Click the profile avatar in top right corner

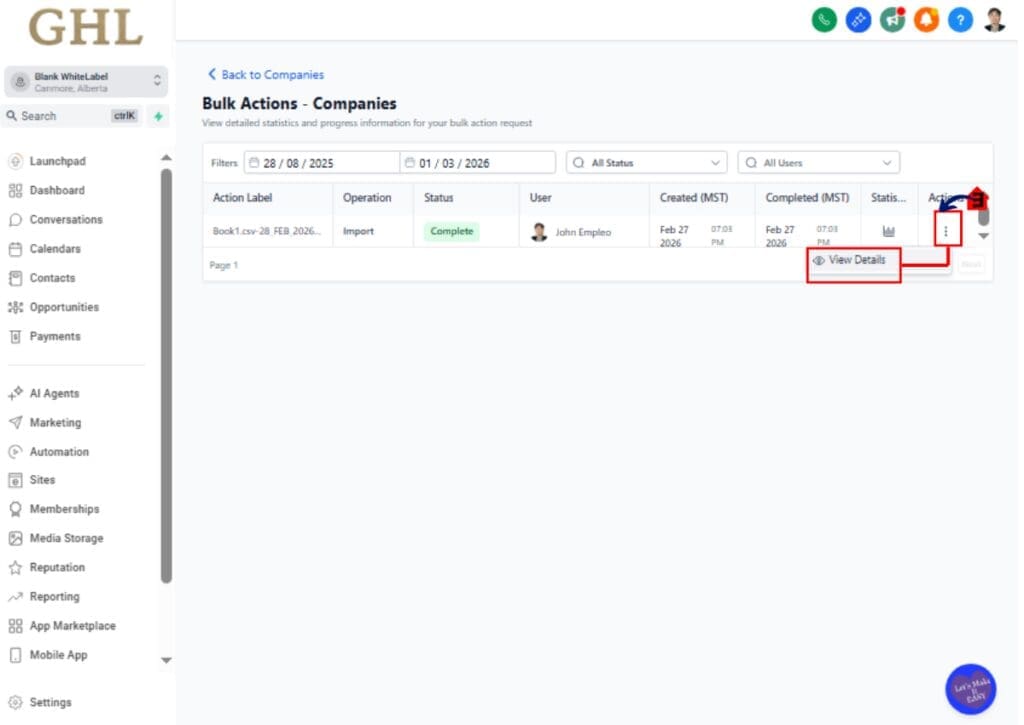pyautogui.click(x=993, y=19)
